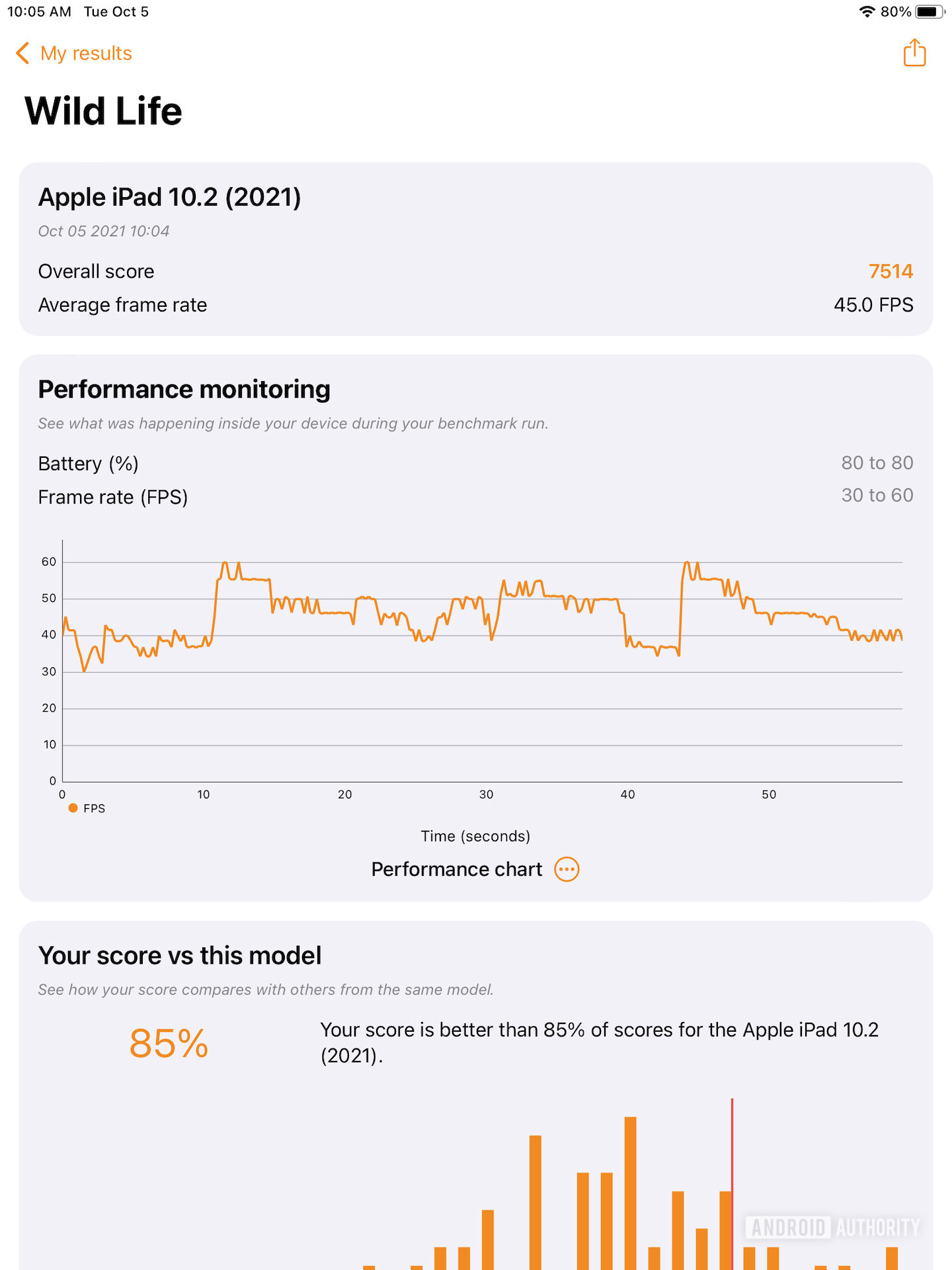Tap the back chevron arrow
The image size is (952, 1270).
[22, 53]
